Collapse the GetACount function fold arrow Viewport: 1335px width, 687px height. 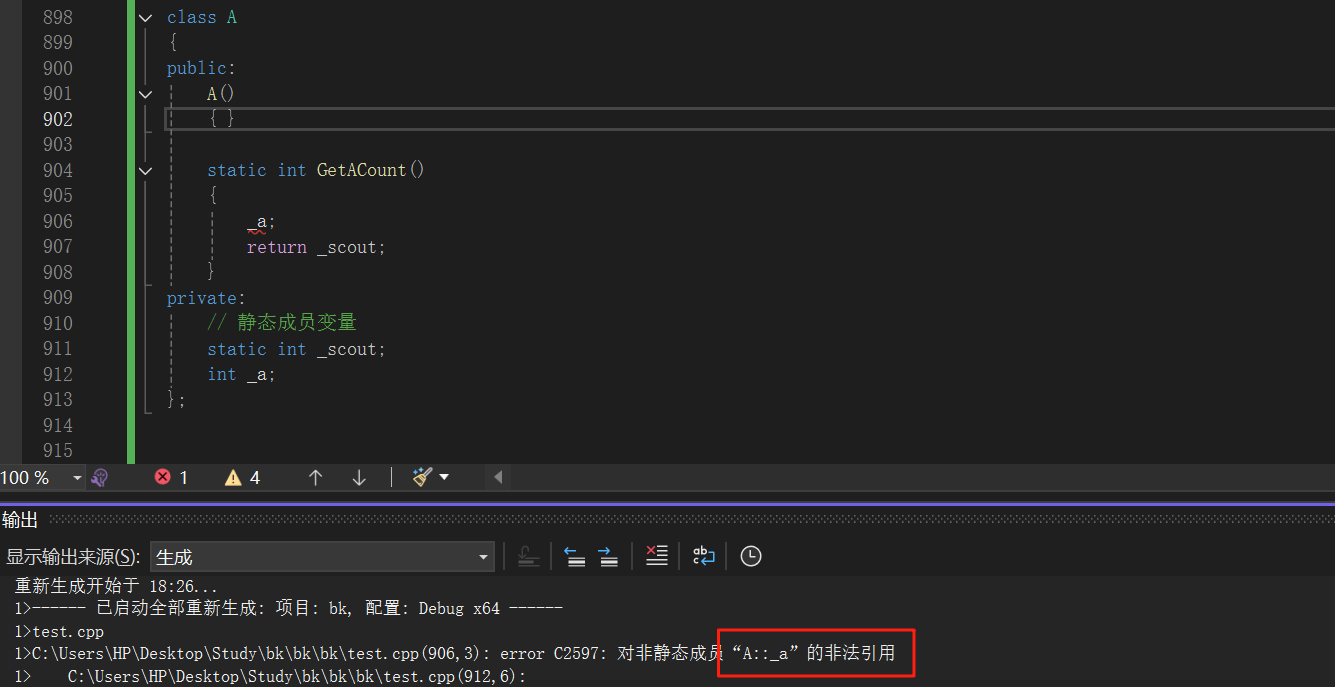pyautogui.click(x=146, y=171)
